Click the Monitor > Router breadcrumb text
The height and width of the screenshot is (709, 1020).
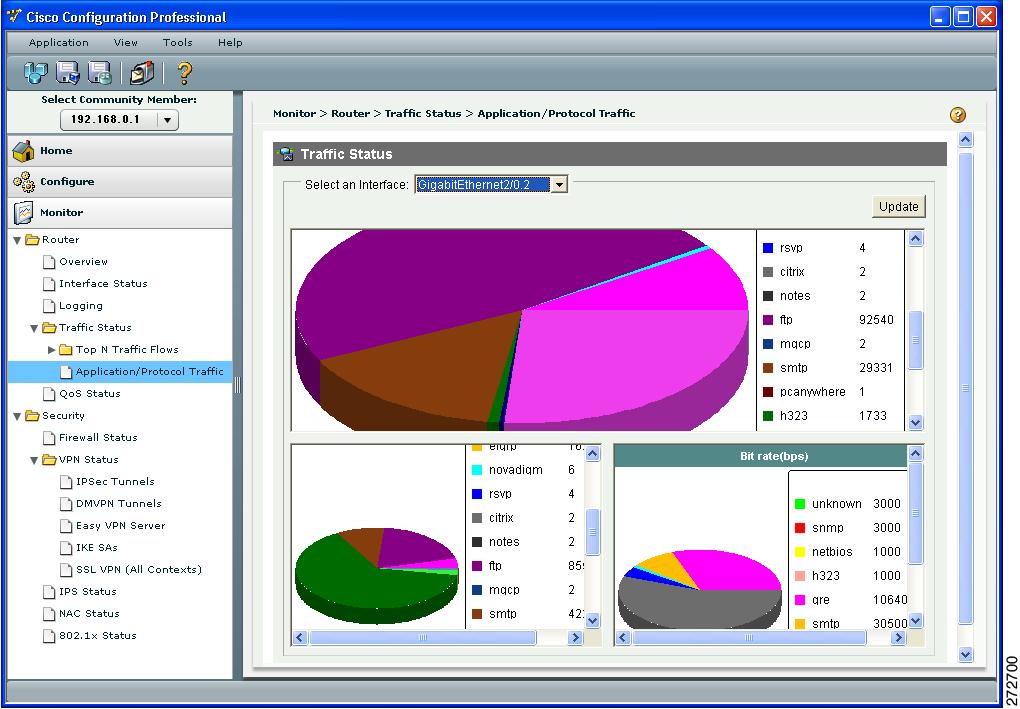[x=321, y=113]
